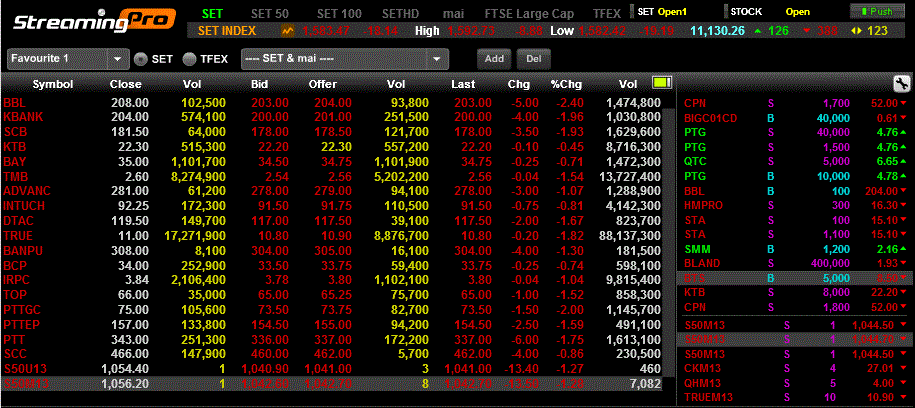This screenshot has height=408, width=915.
Task: Click BLAND in the ticker panel
Action: [x=702, y=263]
